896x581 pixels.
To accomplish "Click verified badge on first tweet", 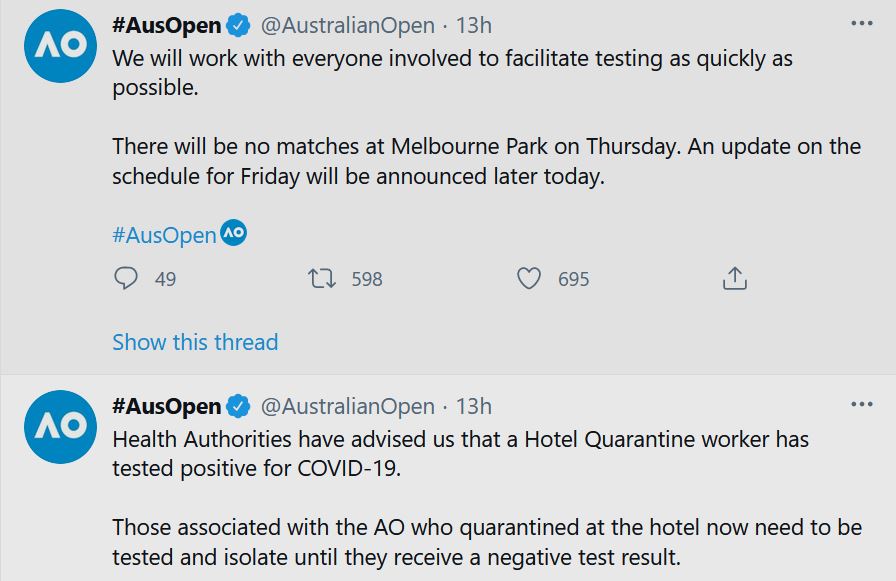I will pos(238,26).
